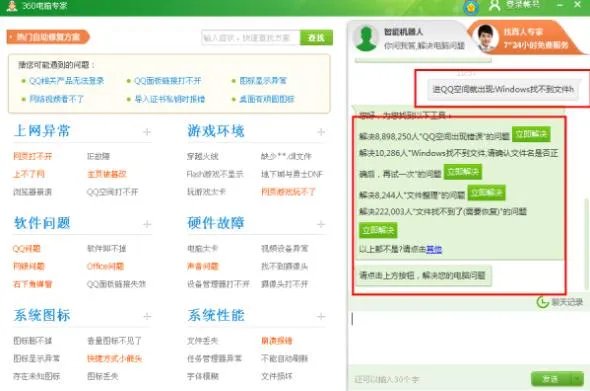
Task: Select 声音问题 issue
Action: point(202,266)
